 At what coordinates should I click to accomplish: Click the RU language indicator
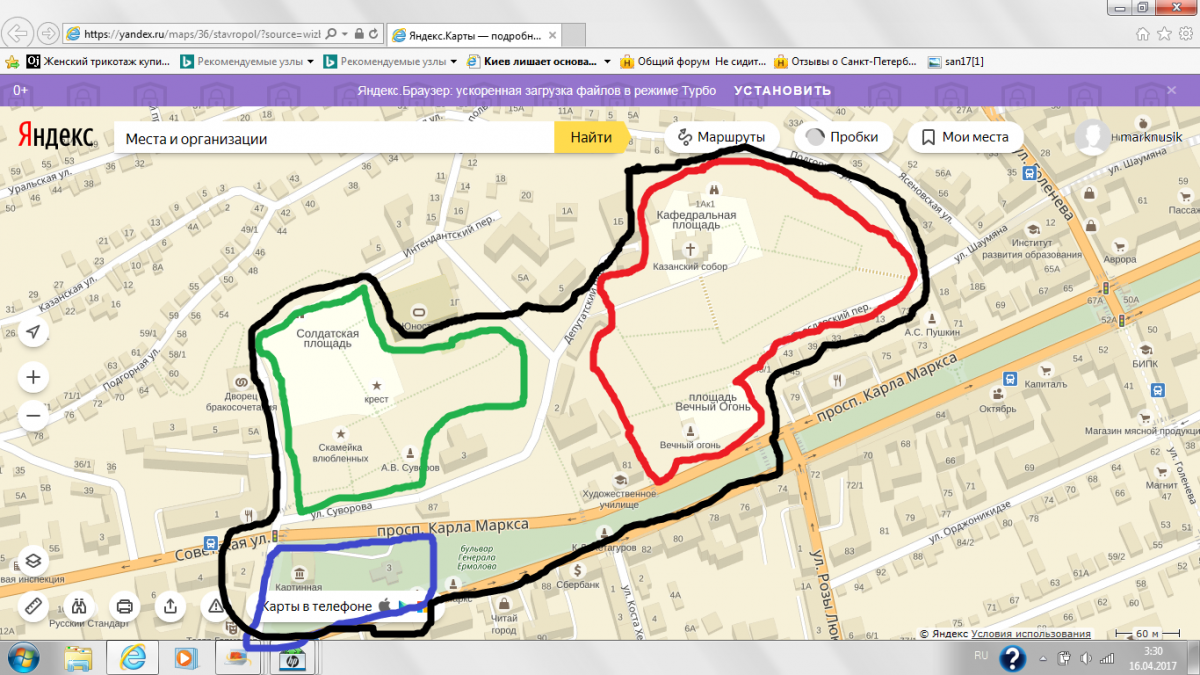coord(982,655)
